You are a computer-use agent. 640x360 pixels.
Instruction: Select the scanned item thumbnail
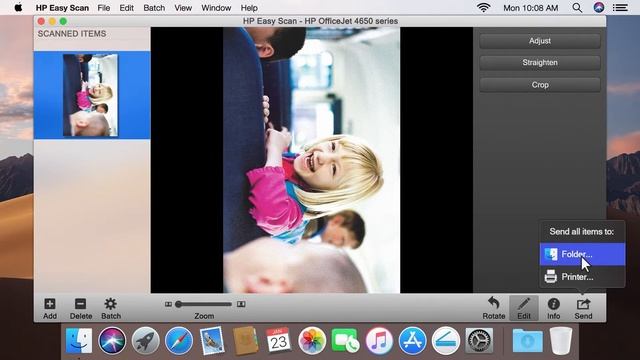pos(90,95)
